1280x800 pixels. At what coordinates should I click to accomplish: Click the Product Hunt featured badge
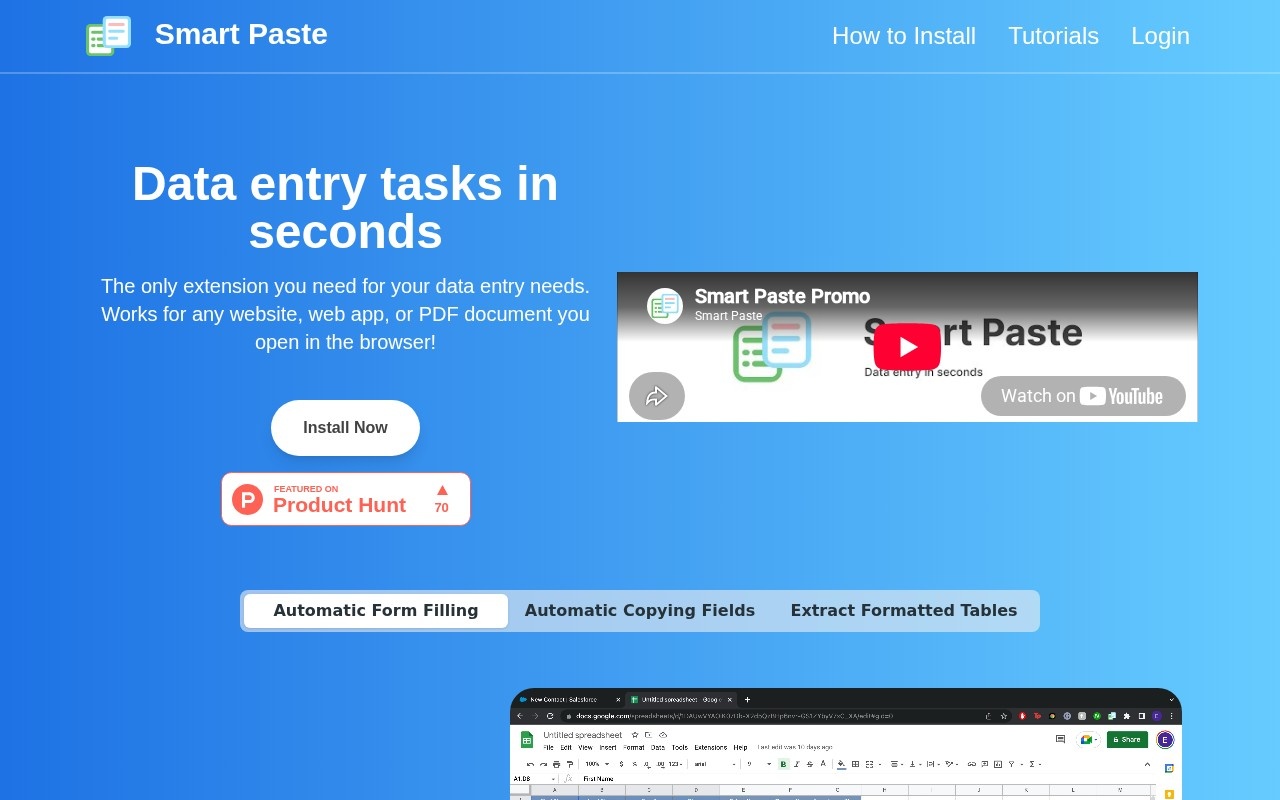point(346,499)
